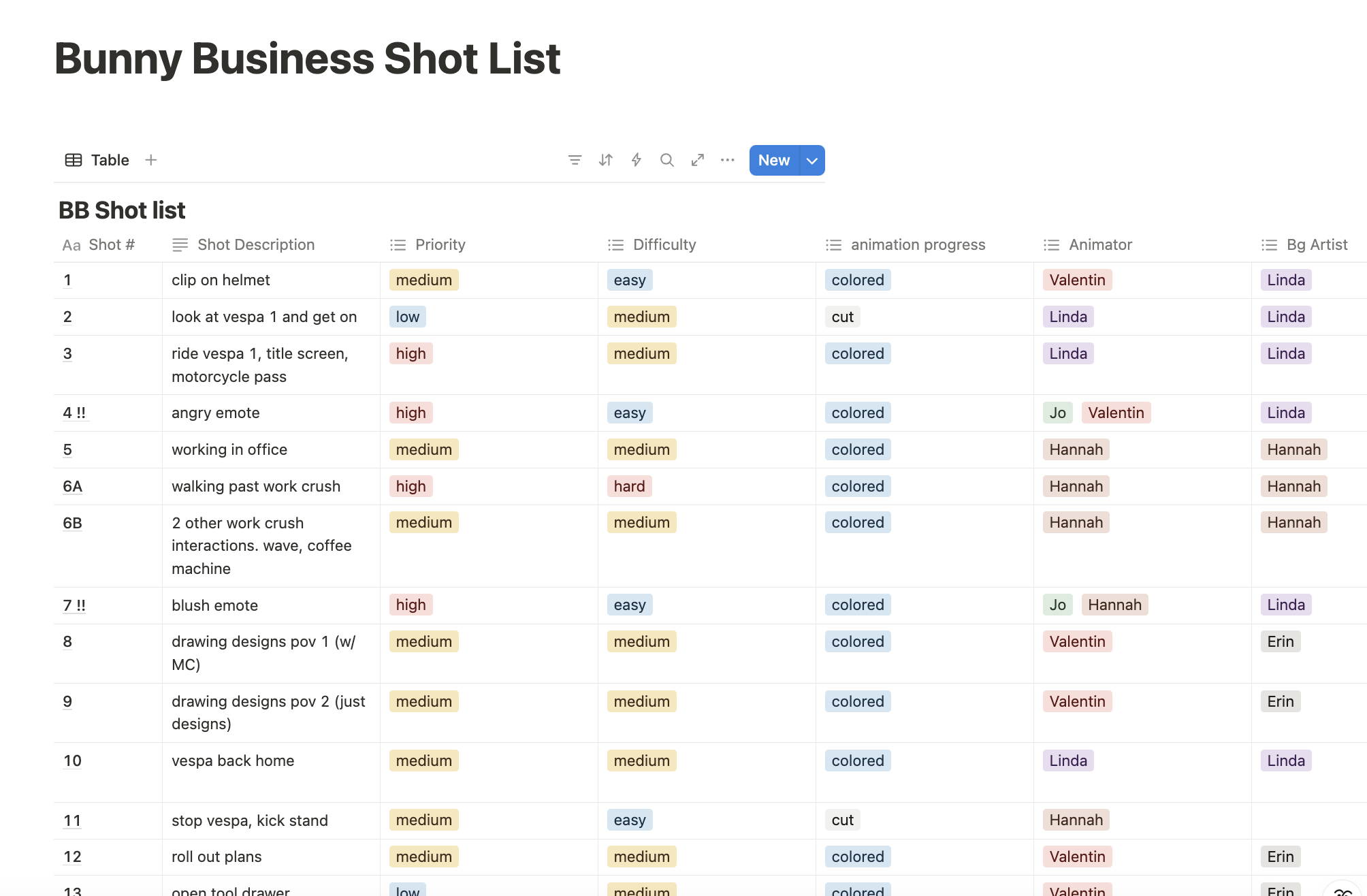
Task: Open the shot 4 !! row
Action: tap(74, 413)
